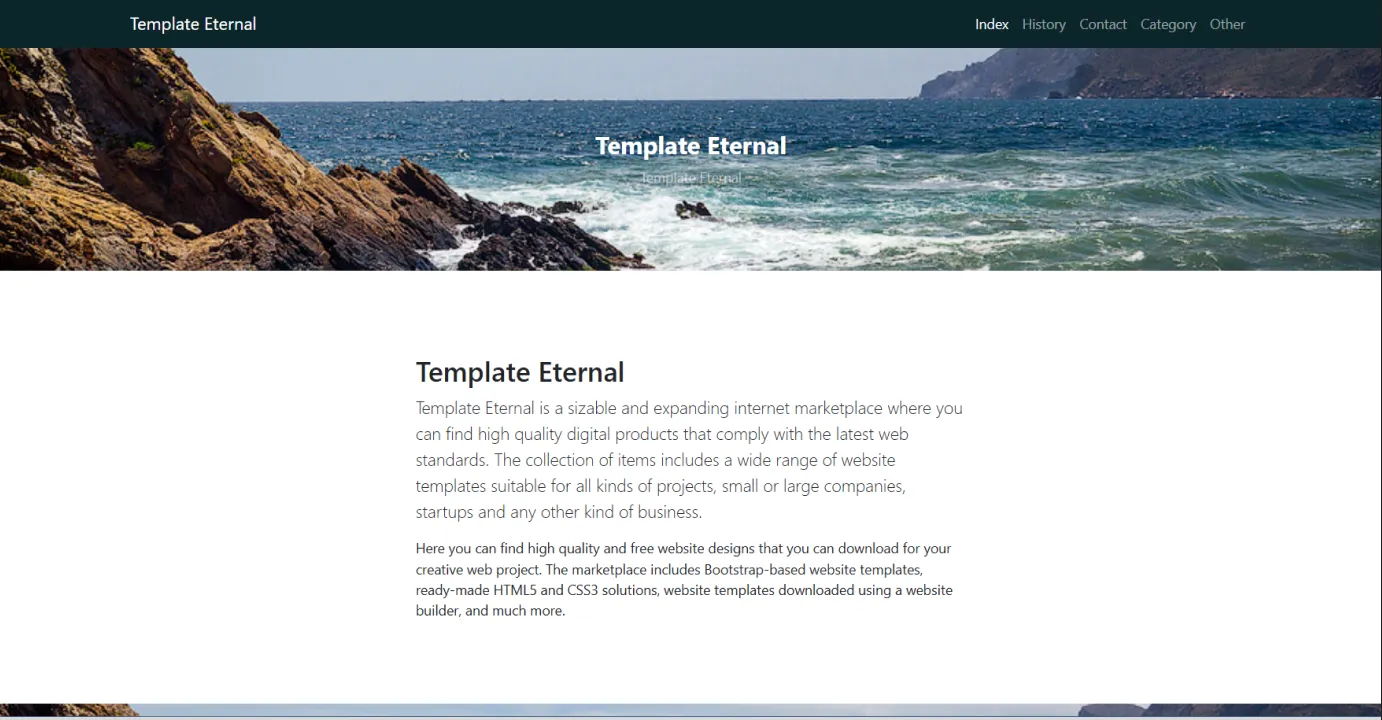Click the small dark rock in the surf
Viewport: 1382px width, 720px height.
[x=693, y=210]
